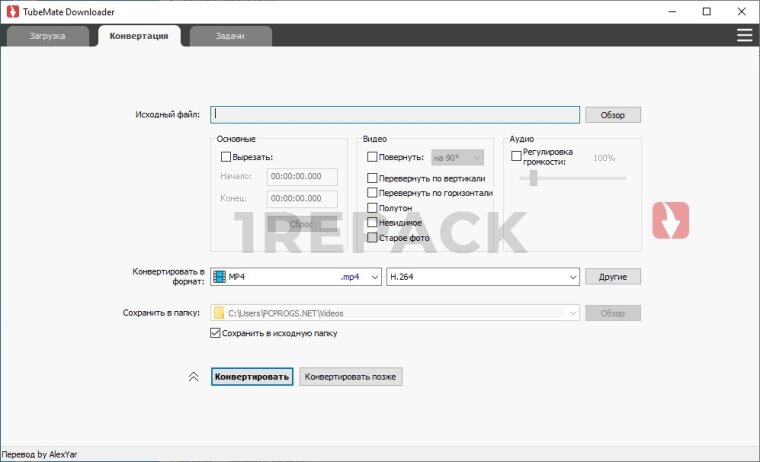Click the collapse double-chevron icon
This screenshot has height=462, width=760.
click(194, 377)
